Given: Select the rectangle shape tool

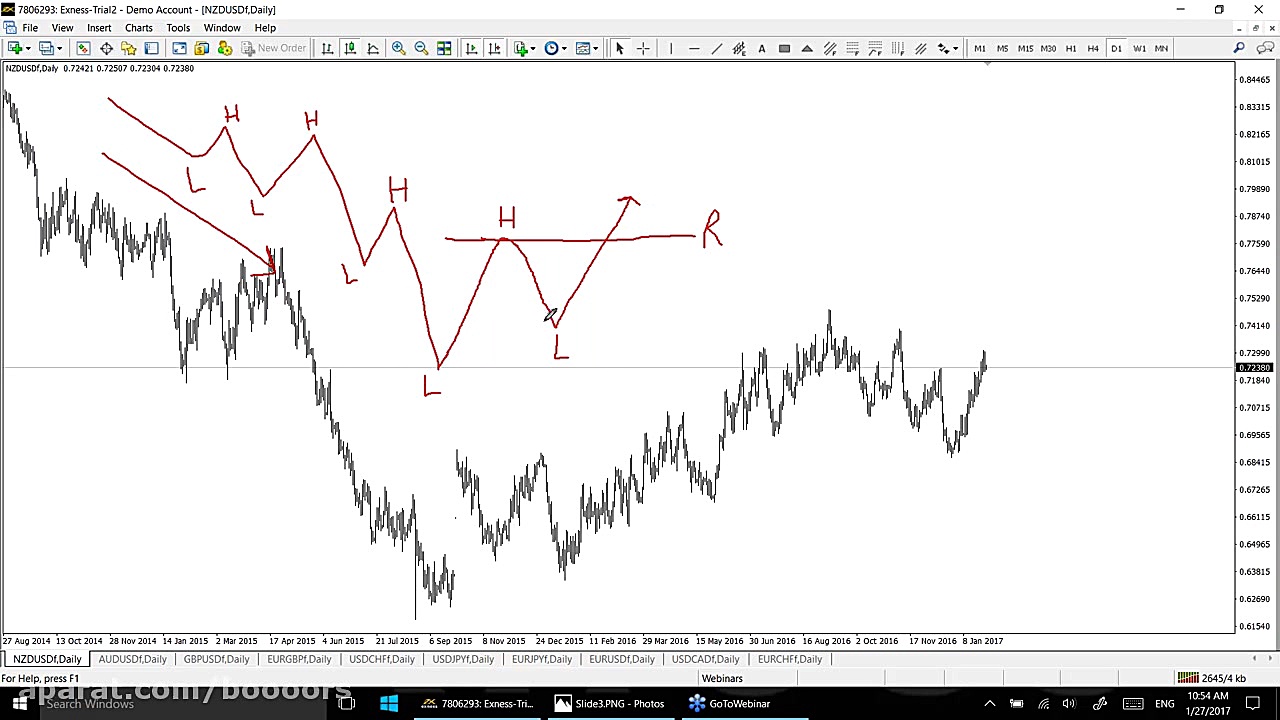Looking at the screenshot, I should [x=785, y=48].
